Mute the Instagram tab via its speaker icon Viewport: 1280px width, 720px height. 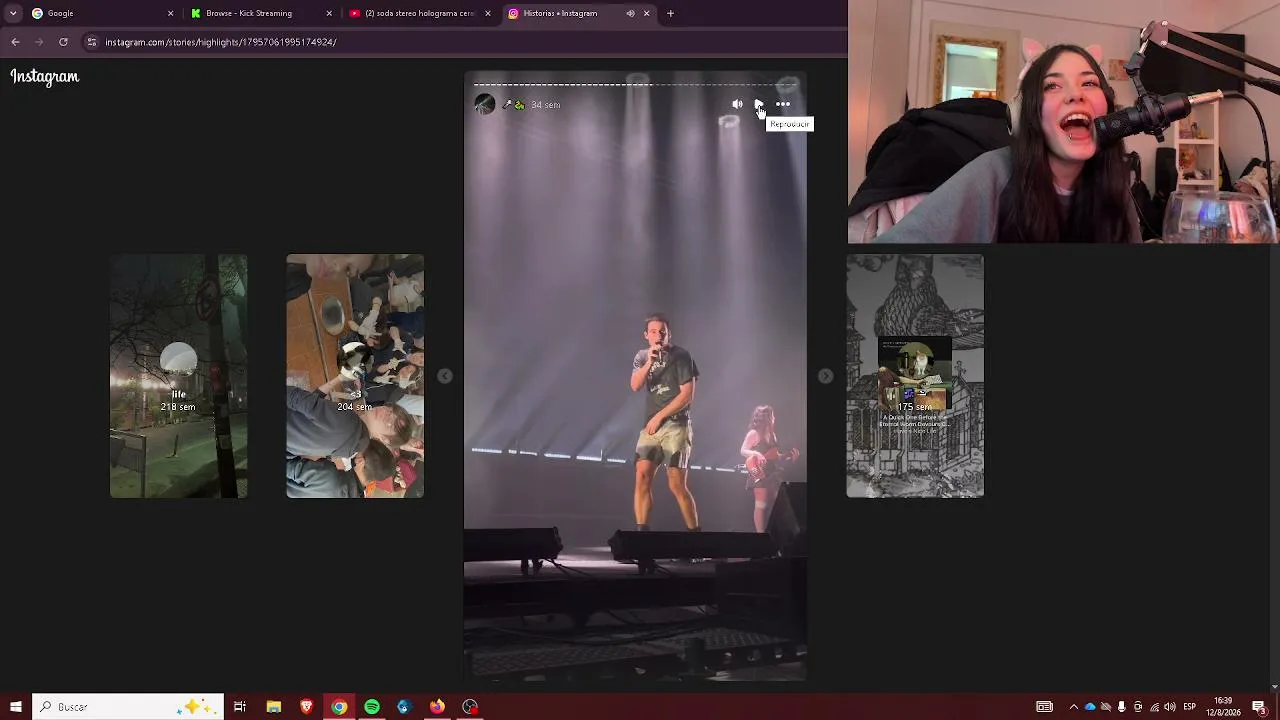point(630,13)
